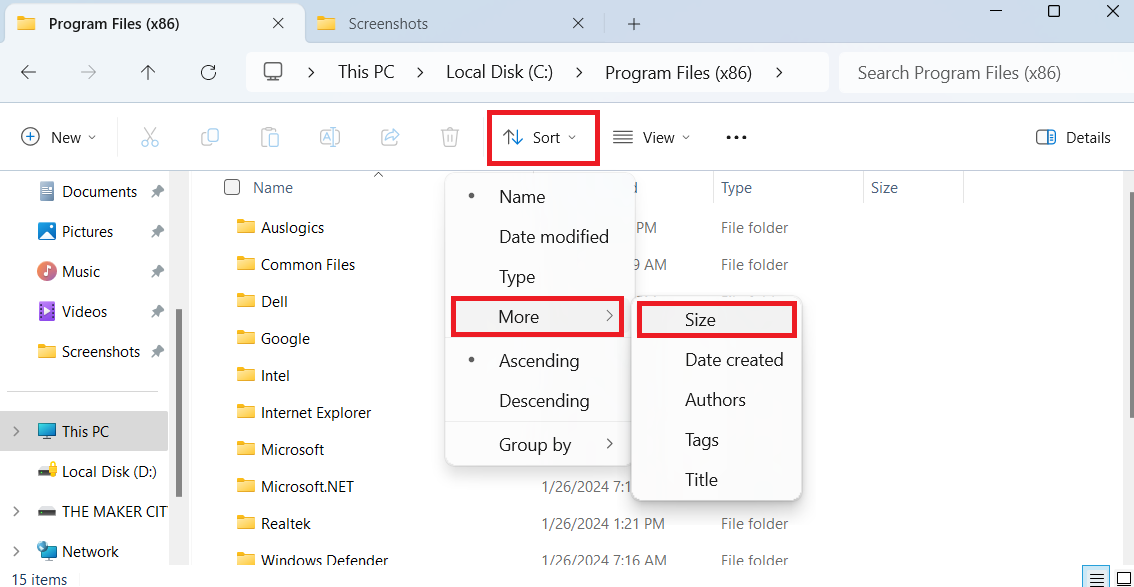Toggle the Details pane button
Viewport: 1134px width, 587px height.
(x=1073, y=137)
